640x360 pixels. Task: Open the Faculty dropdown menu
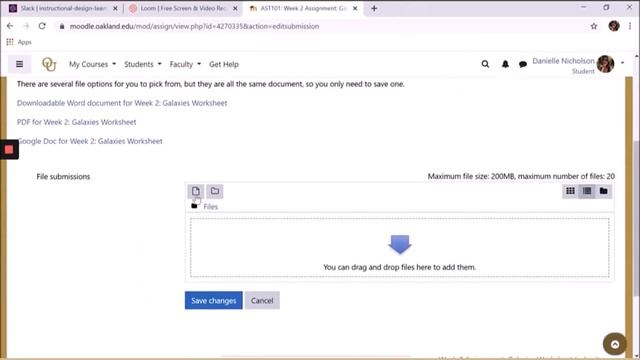pyautogui.click(x=185, y=64)
